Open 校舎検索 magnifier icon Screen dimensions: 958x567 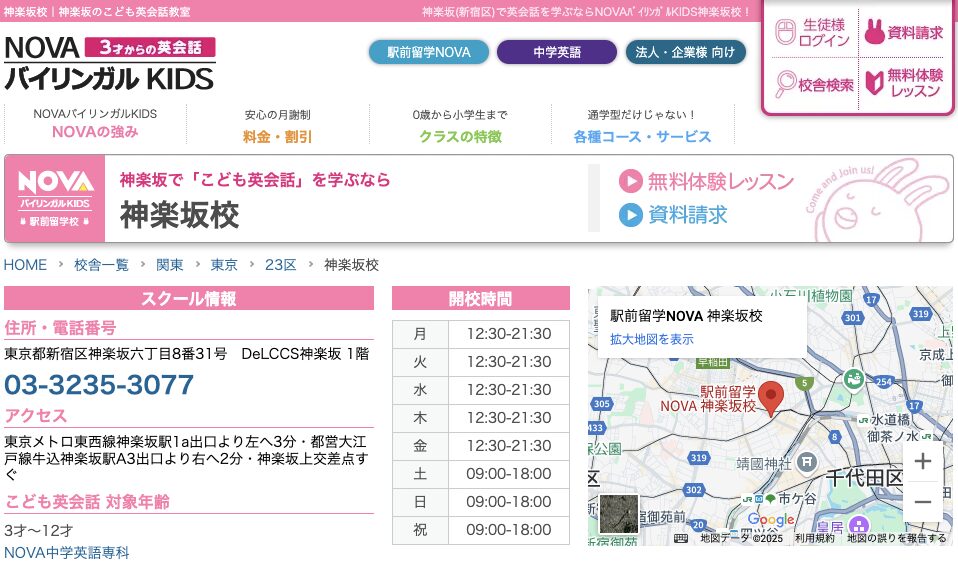point(786,84)
